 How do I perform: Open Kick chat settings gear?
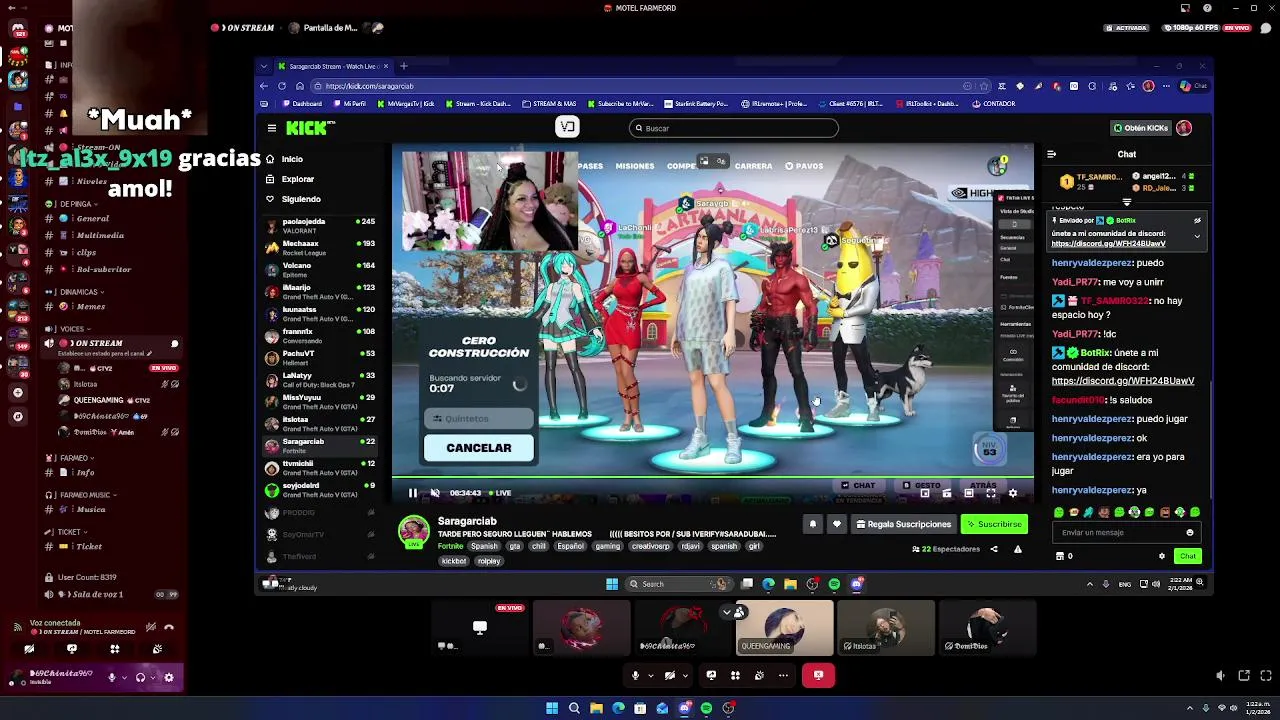point(1161,556)
